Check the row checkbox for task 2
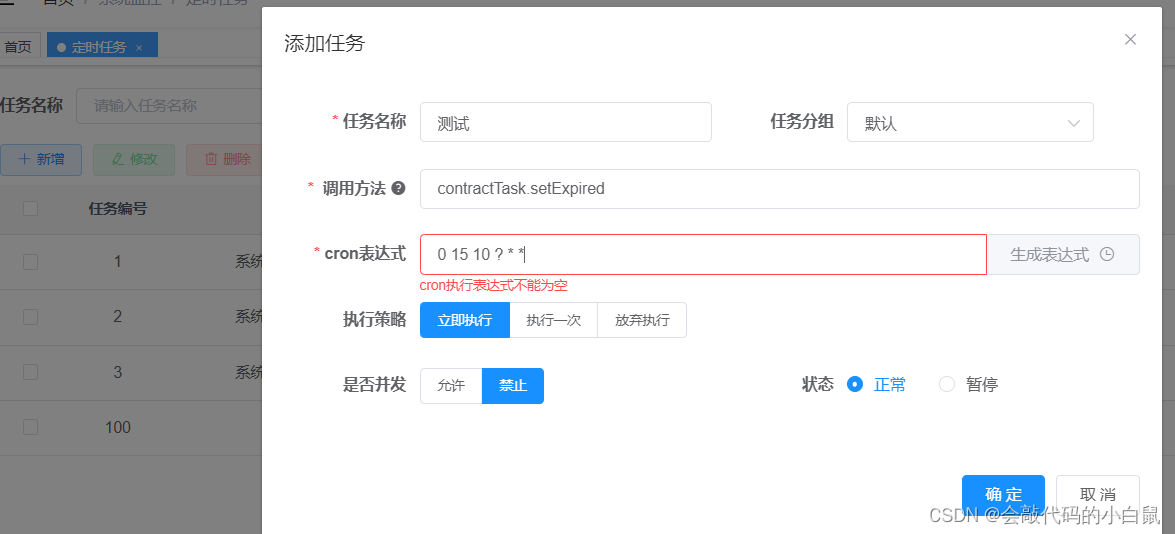Viewport: 1175px width, 534px height. point(30,317)
